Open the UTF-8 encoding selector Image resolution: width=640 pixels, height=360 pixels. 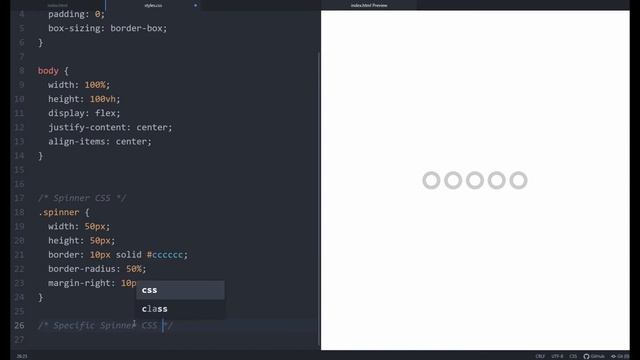(x=557, y=356)
